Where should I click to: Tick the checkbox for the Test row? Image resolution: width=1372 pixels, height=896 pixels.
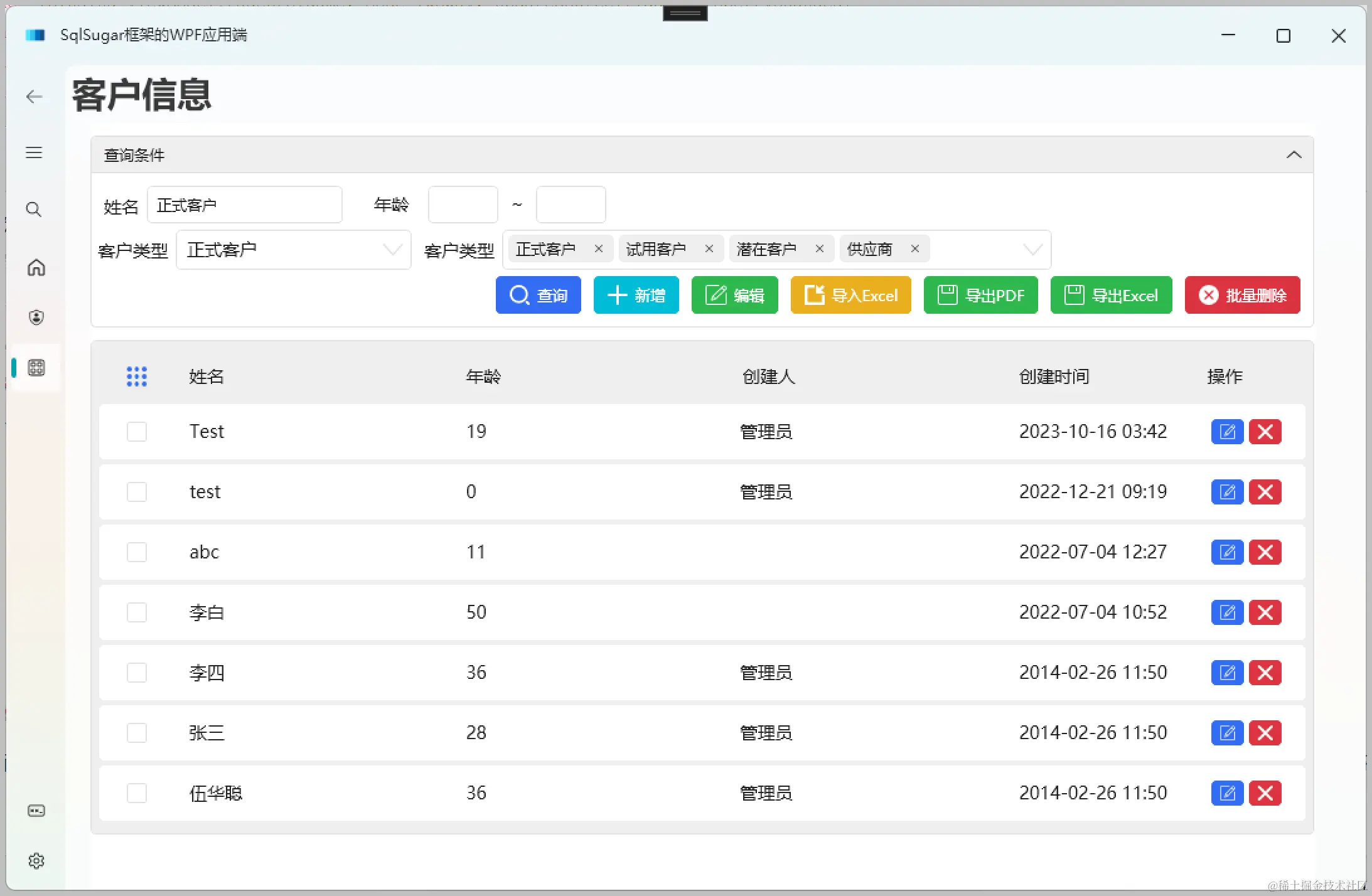[137, 432]
